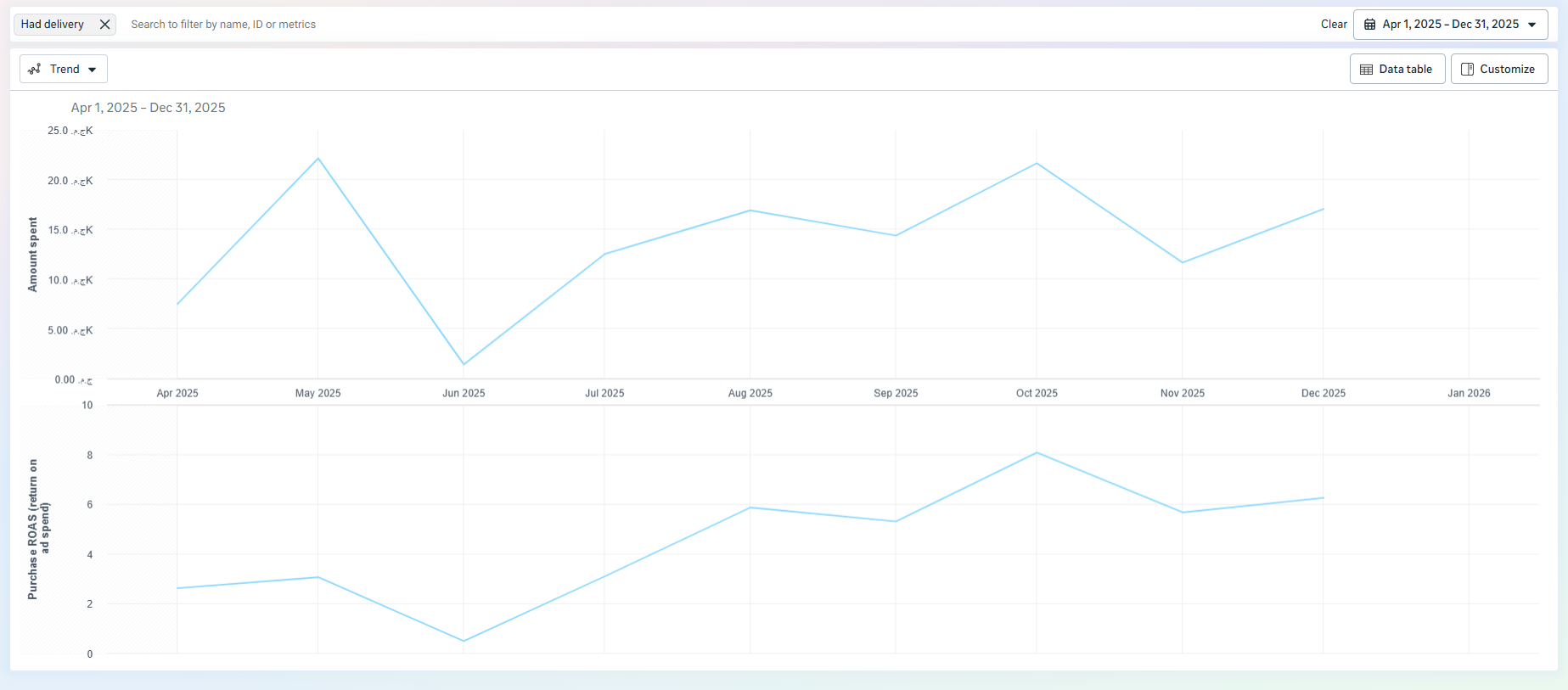Remove the Had delivery filter chip
This screenshot has height=690, width=1568.
coord(105,25)
